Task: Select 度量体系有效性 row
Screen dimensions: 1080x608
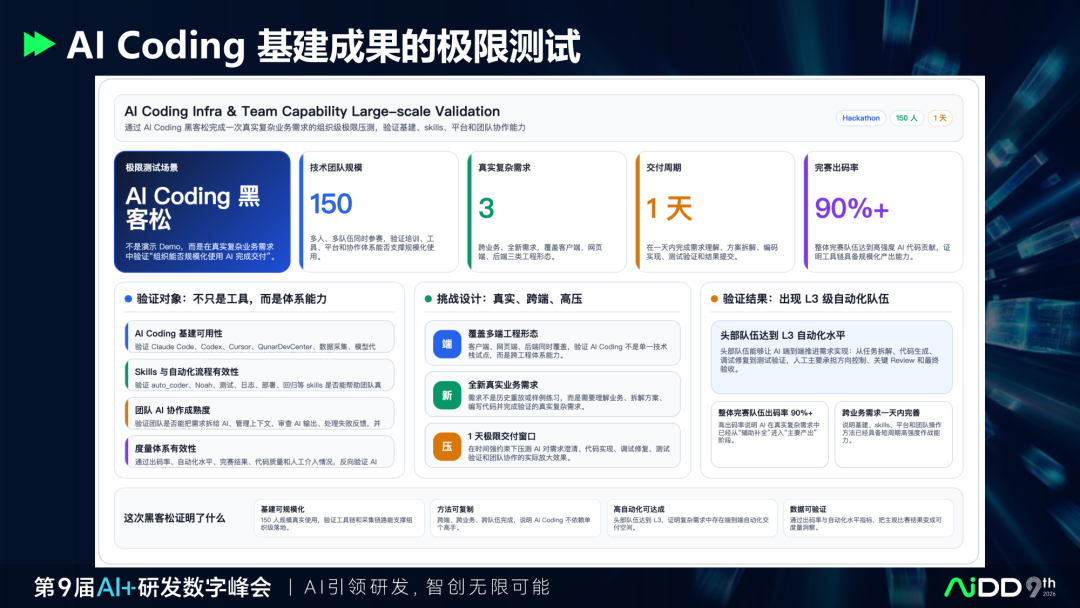Action: [x=260, y=452]
